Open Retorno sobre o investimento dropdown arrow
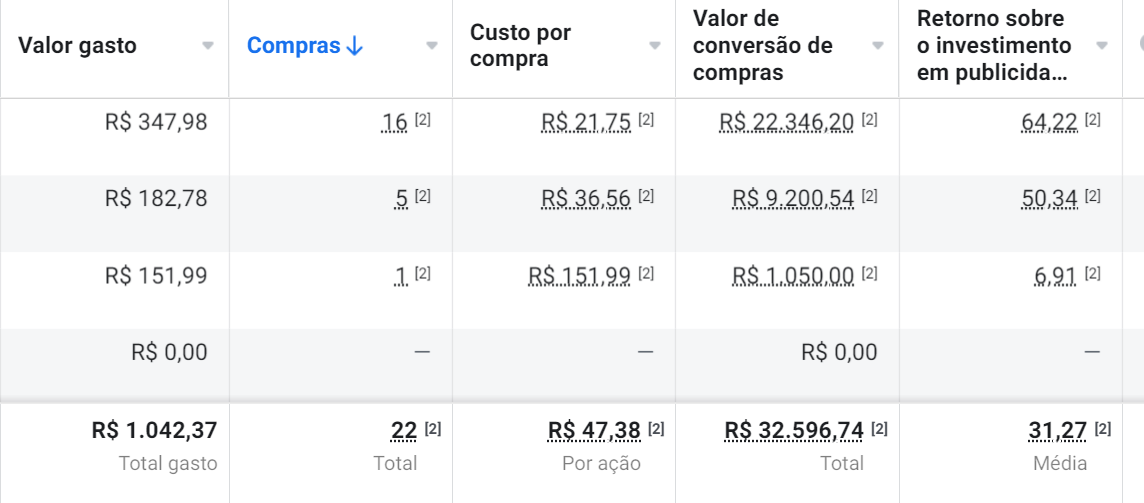 click(1102, 46)
